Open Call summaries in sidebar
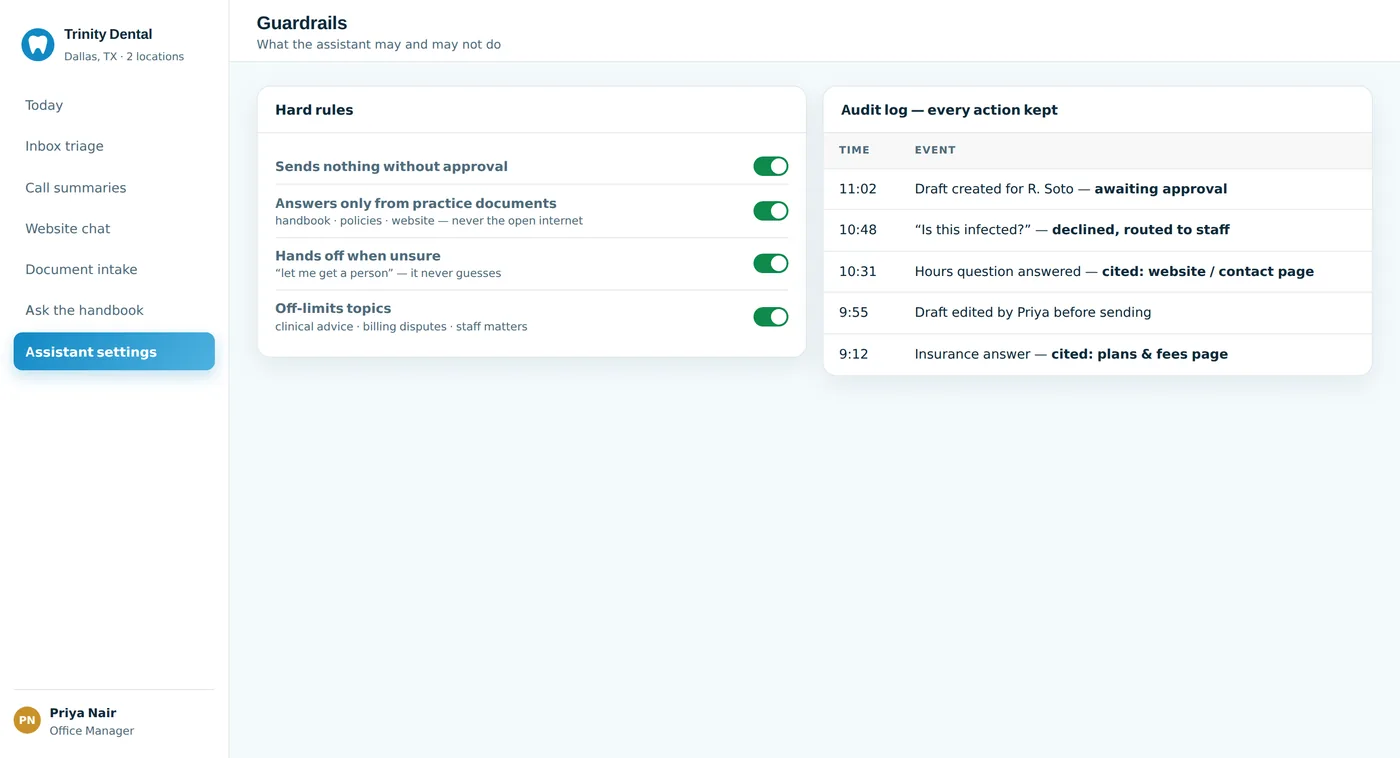1400x758 pixels. pyautogui.click(x=114, y=188)
